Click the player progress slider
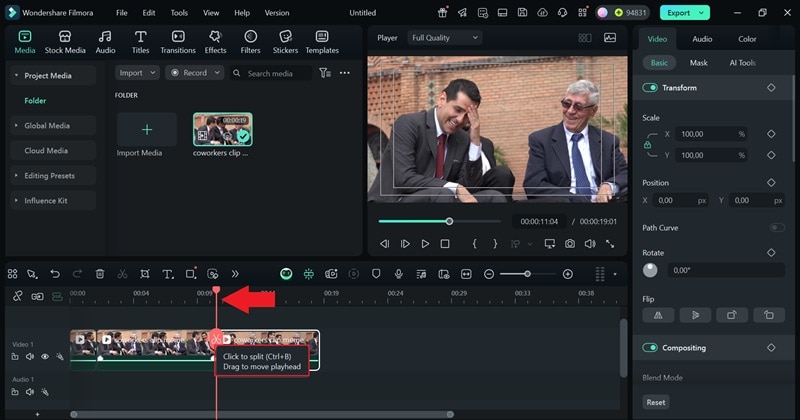 (x=440, y=221)
